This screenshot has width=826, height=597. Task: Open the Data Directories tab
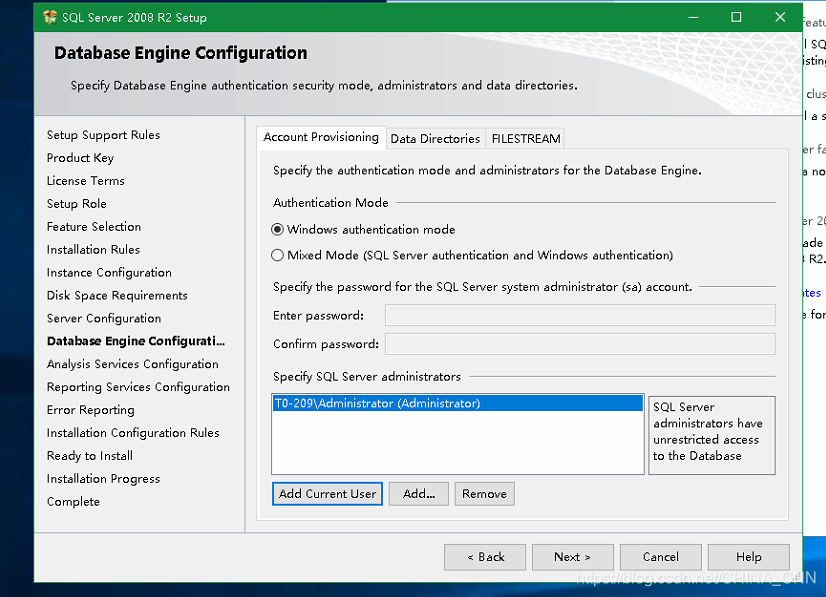point(435,139)
